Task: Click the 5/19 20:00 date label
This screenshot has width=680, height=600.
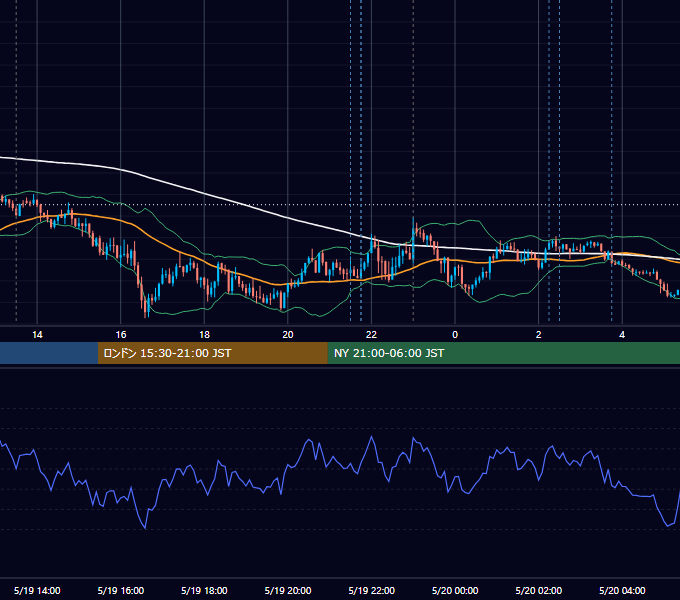Action: click(288, 590)
